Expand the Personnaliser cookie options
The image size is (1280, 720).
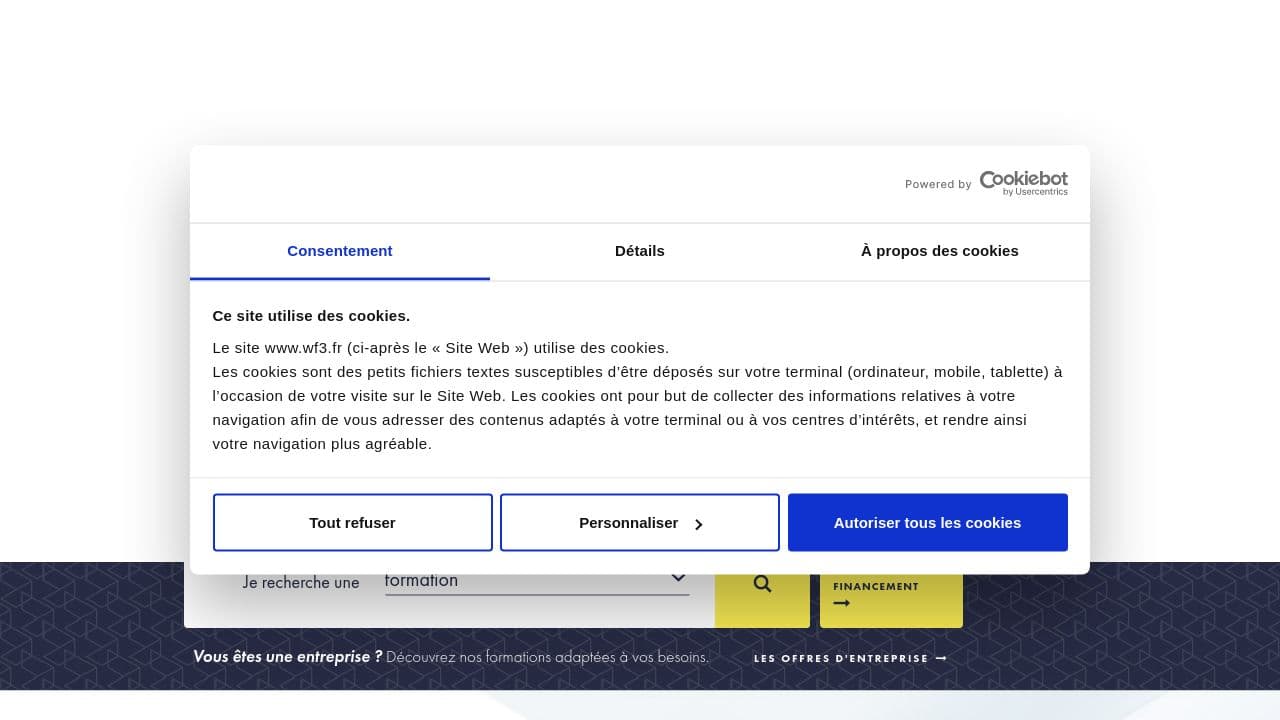point(640,522)
